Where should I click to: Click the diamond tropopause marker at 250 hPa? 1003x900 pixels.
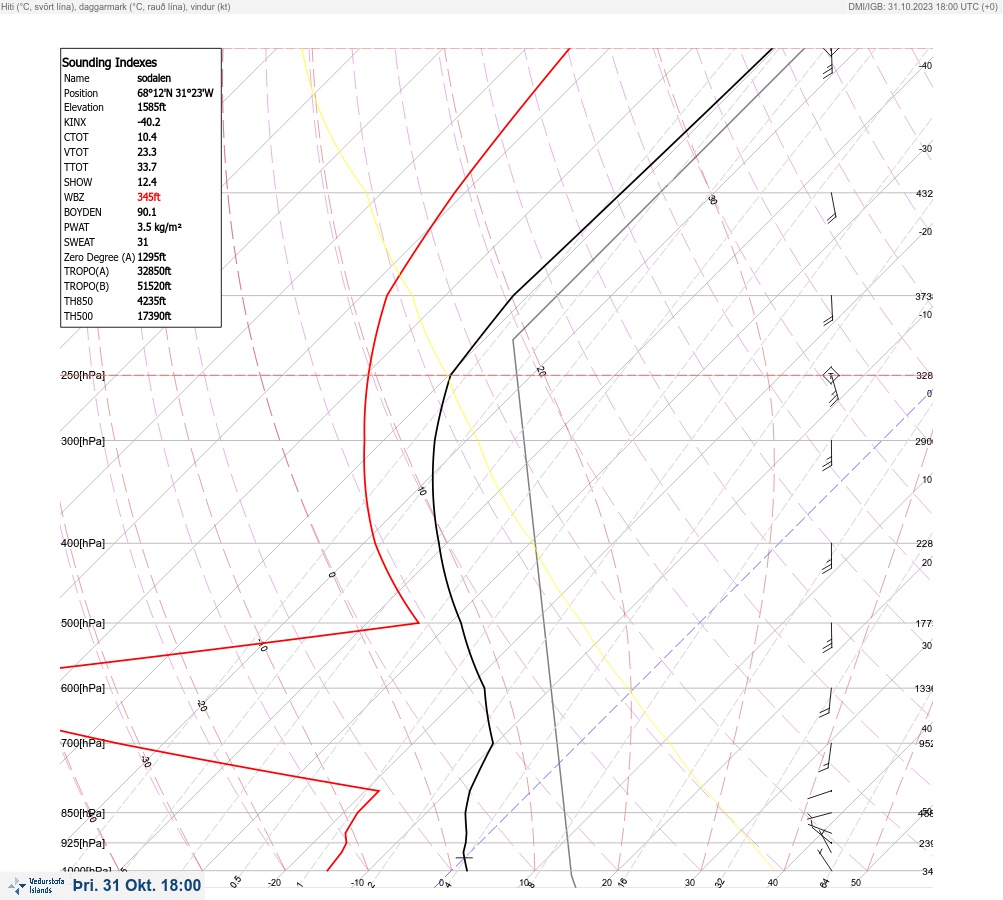pyautogui.click(x=831, y=374)
